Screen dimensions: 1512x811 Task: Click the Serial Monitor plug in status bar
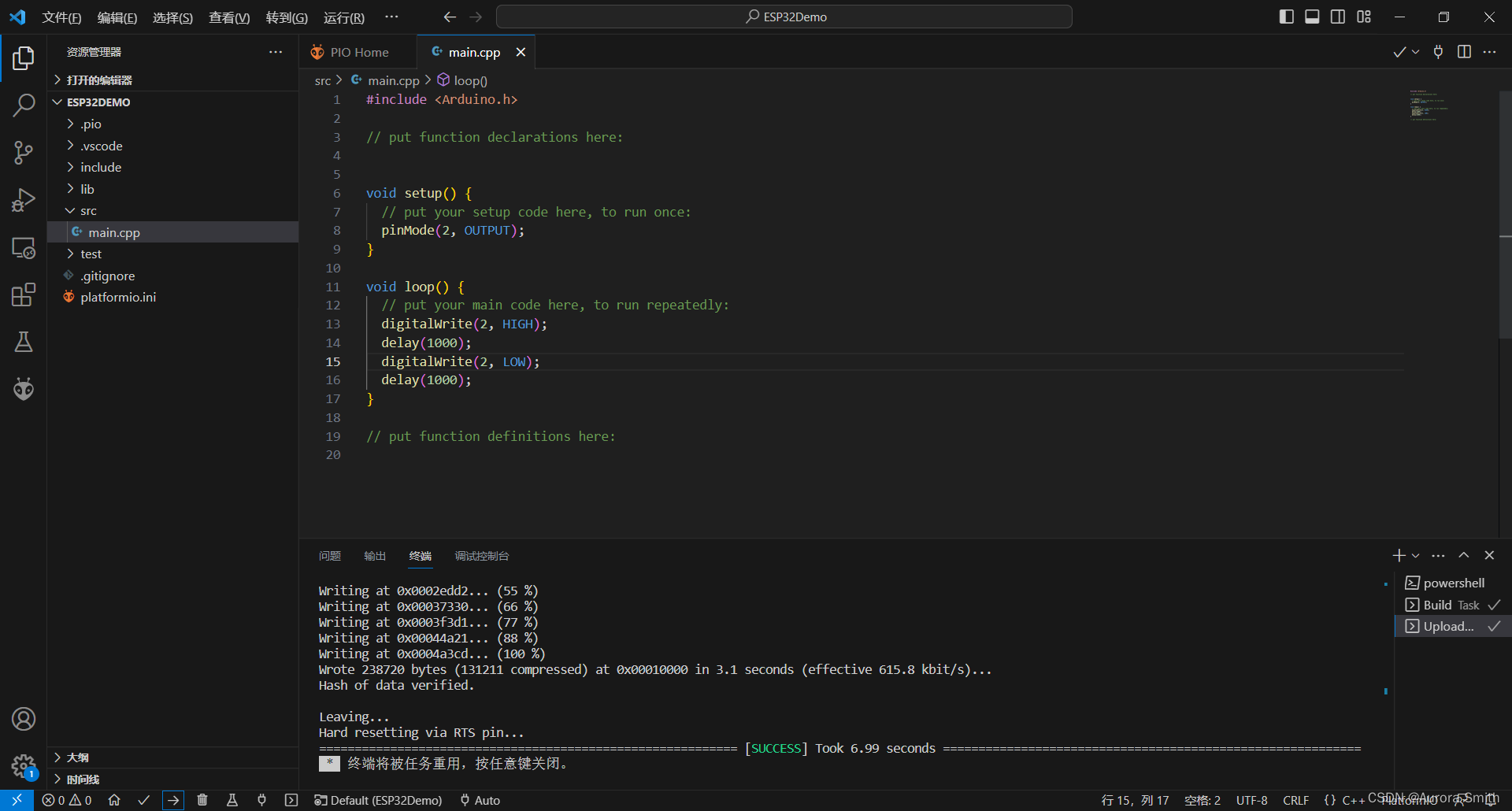(x=261, y=800)
